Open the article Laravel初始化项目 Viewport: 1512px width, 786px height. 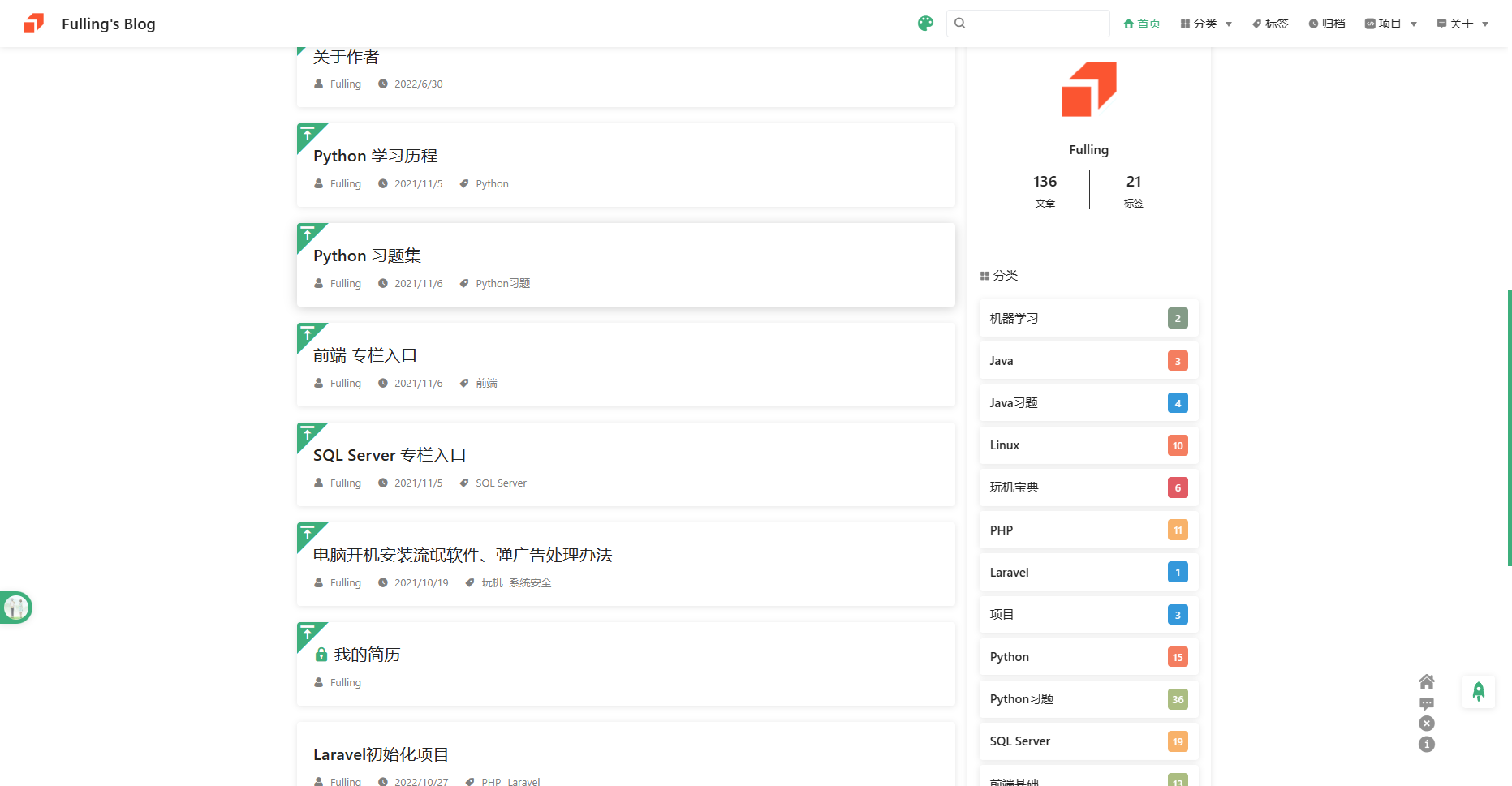pos(381,754)
